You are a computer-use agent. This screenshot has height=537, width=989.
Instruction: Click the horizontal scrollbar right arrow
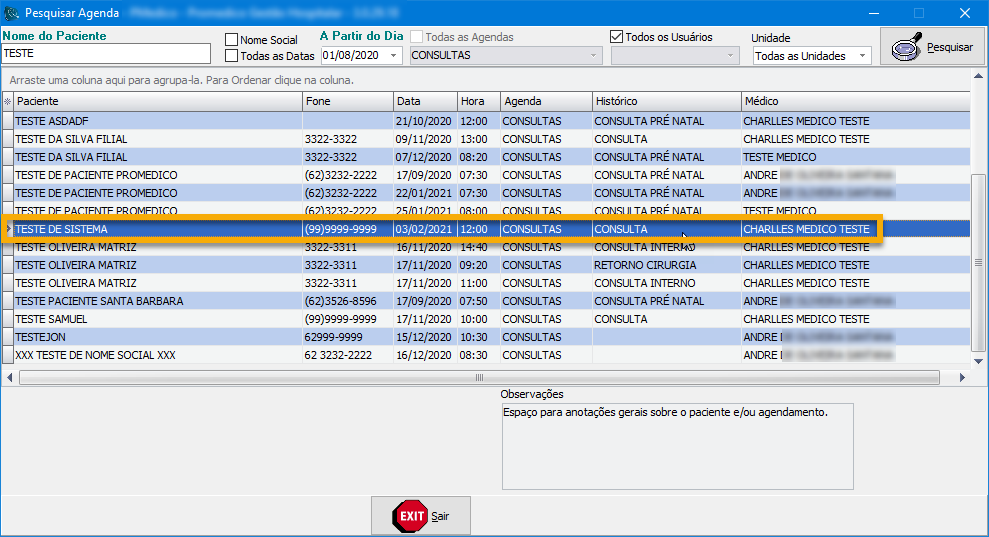pyautogui.click(x=963, y=377)
